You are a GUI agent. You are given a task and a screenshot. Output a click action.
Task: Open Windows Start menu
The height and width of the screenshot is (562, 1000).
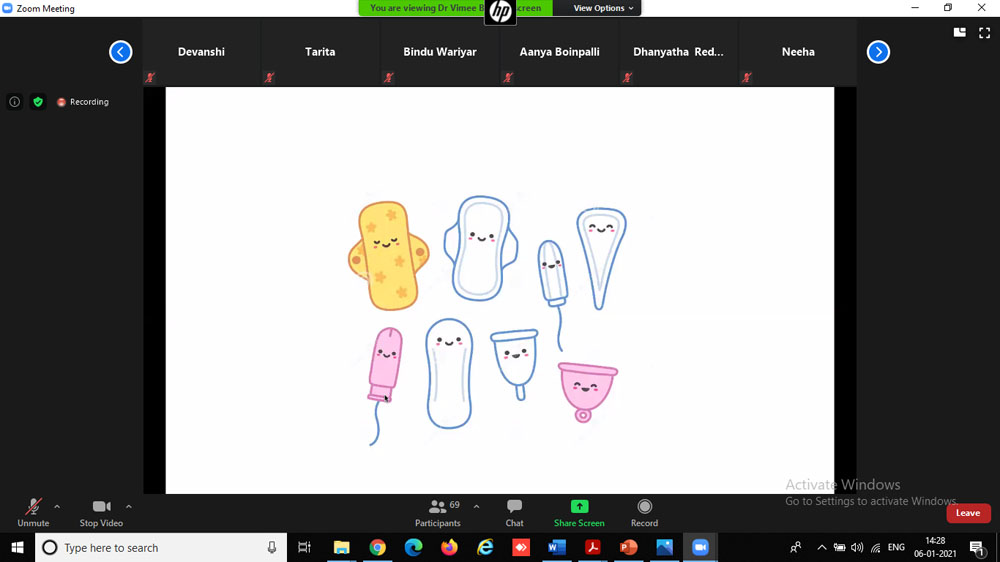click(x=17, y=547)
